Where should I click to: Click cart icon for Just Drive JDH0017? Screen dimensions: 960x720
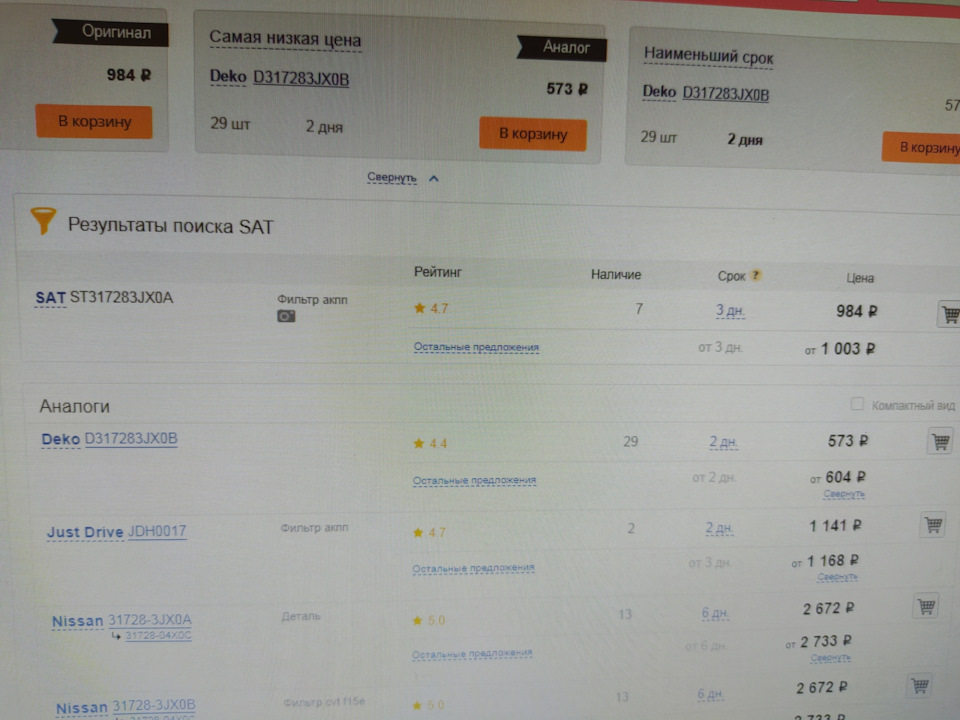[x=933, y=525]
